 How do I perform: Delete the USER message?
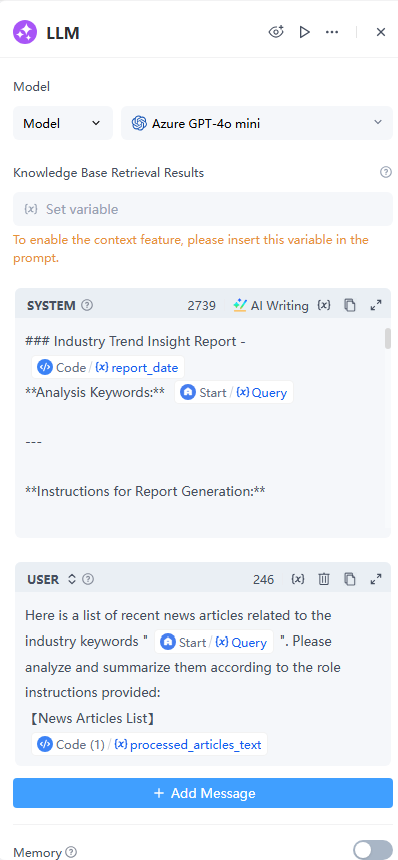coord(324,579)
